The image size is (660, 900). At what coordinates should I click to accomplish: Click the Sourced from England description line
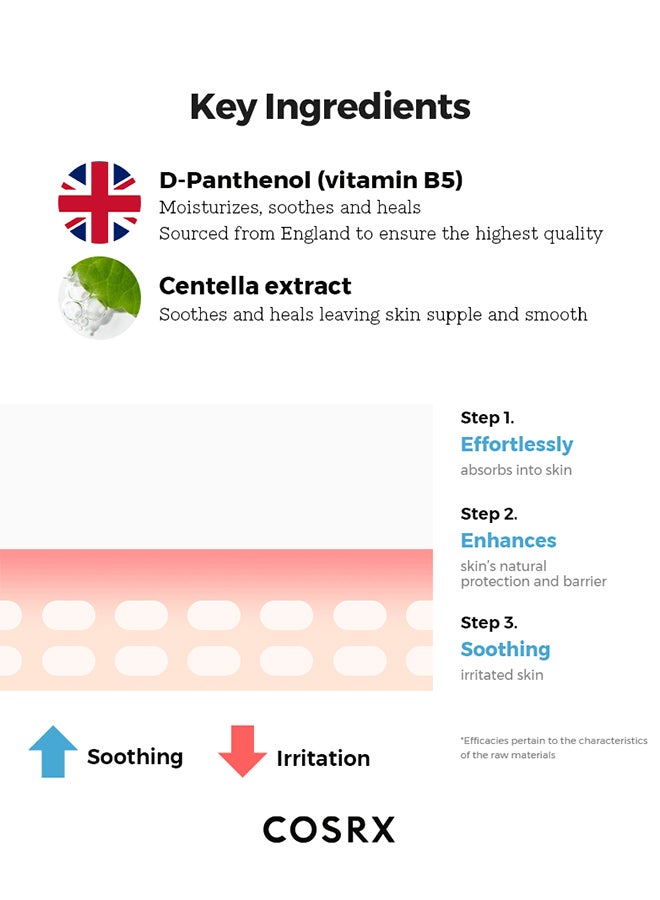click(381, 234)
